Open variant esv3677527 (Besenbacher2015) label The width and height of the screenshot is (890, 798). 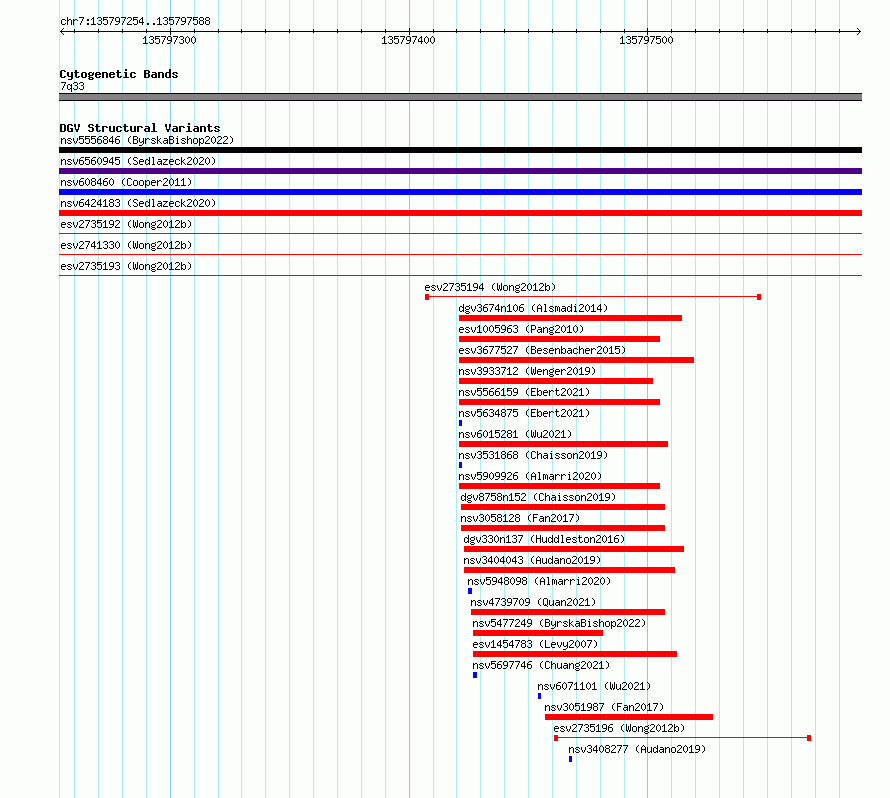pos(542,350)
